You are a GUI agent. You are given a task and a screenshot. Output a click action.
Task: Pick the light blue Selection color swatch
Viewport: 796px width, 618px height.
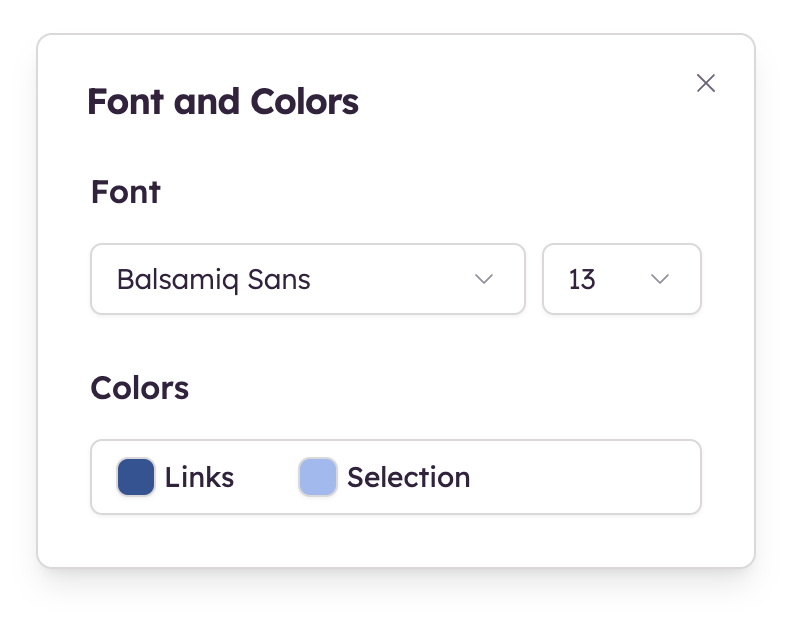318,477
